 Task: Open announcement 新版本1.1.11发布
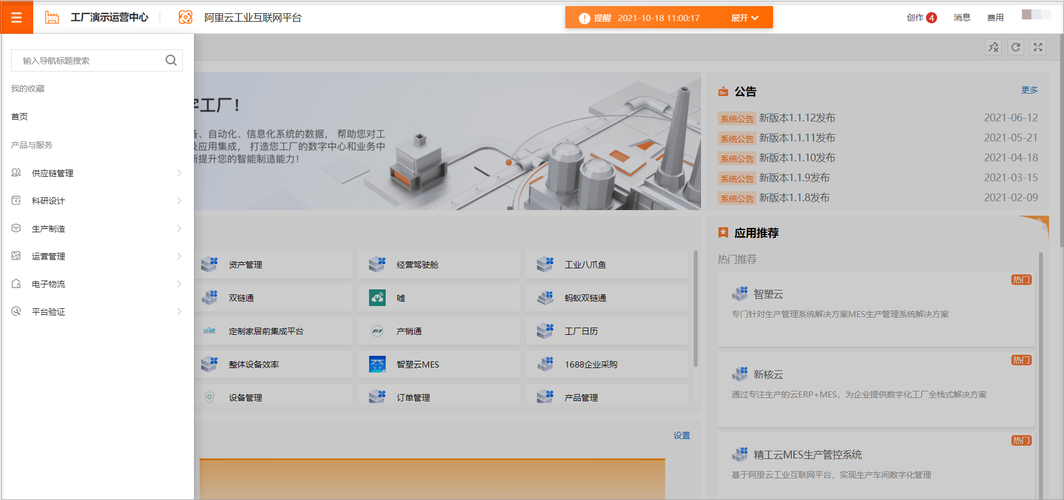click(x=797, y=138)
